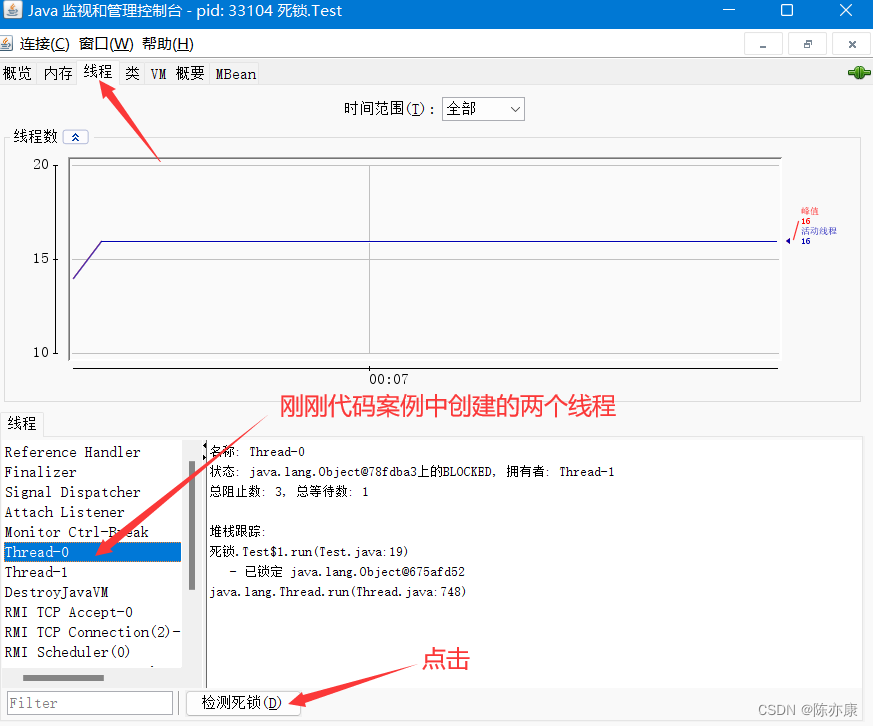
Task: Switch to the MBean tab
Action: (x=236, y=73)
